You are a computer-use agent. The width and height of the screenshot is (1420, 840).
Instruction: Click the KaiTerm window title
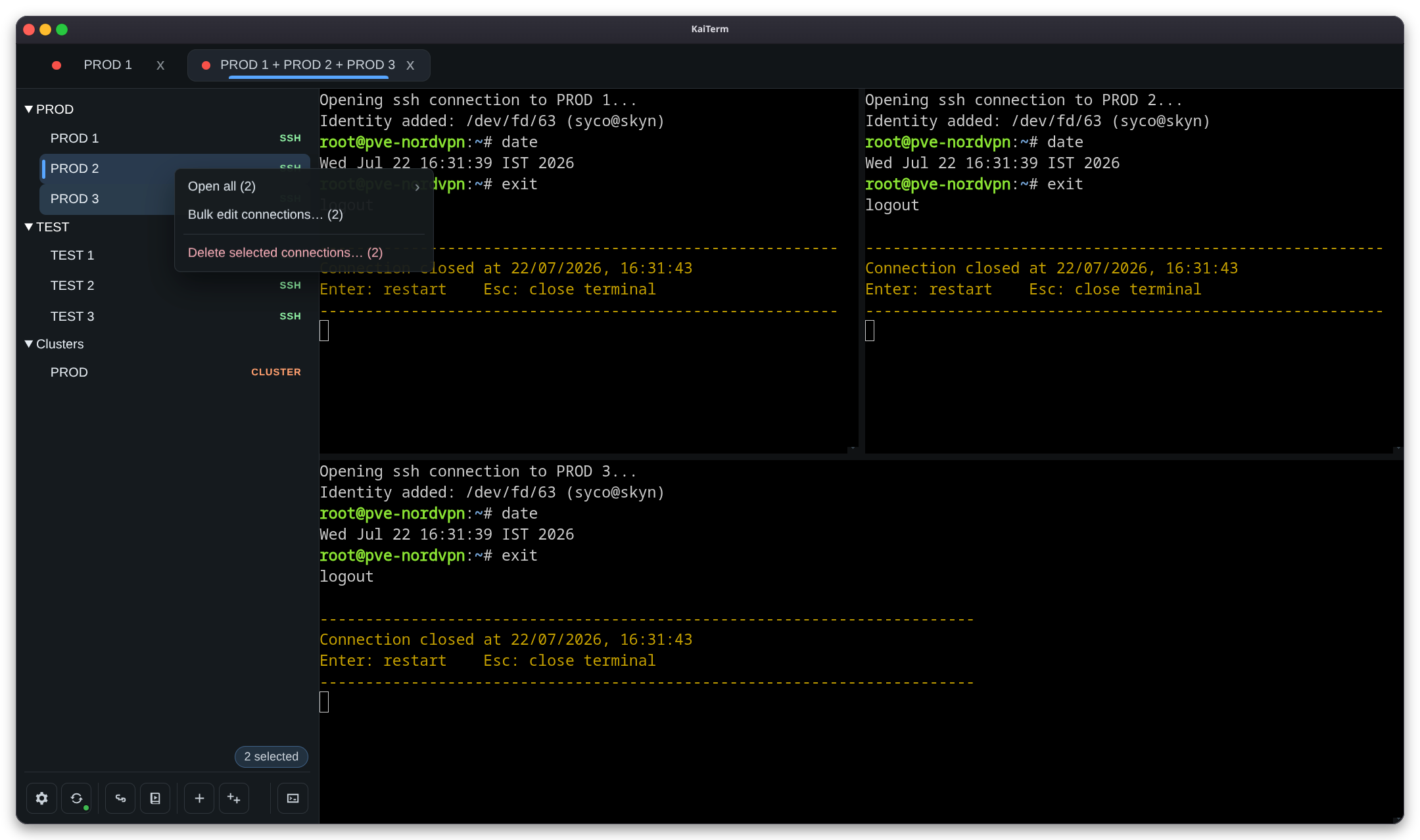(x=710, y=29)
